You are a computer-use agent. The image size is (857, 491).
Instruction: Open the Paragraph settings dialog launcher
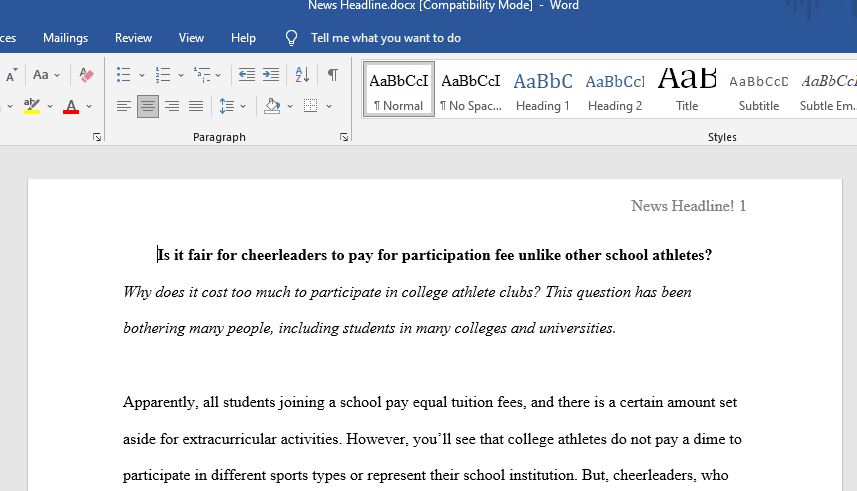click(344, 137)
